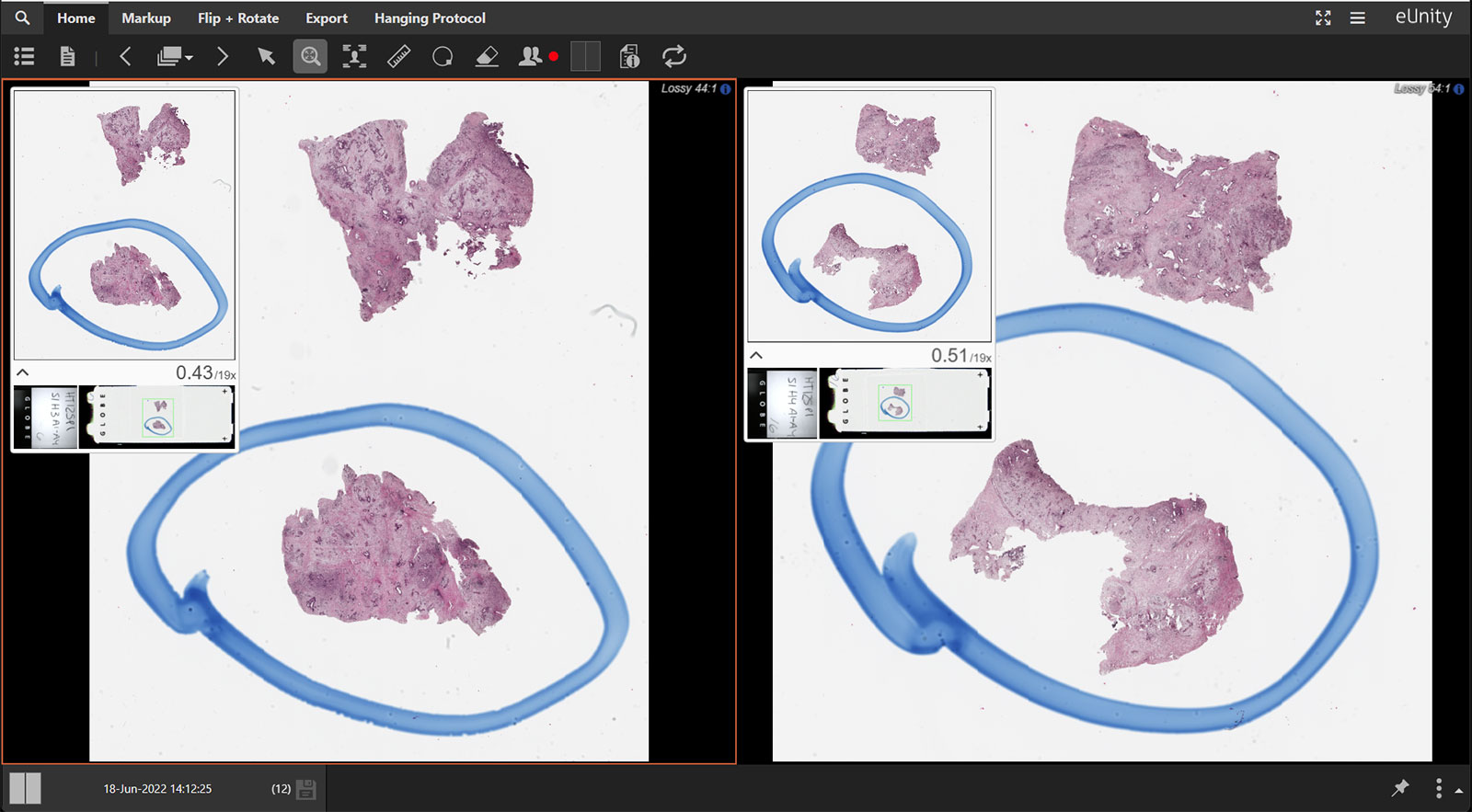Select the eraser tool
Viewport: 1472px width, 812px height.
487,57
